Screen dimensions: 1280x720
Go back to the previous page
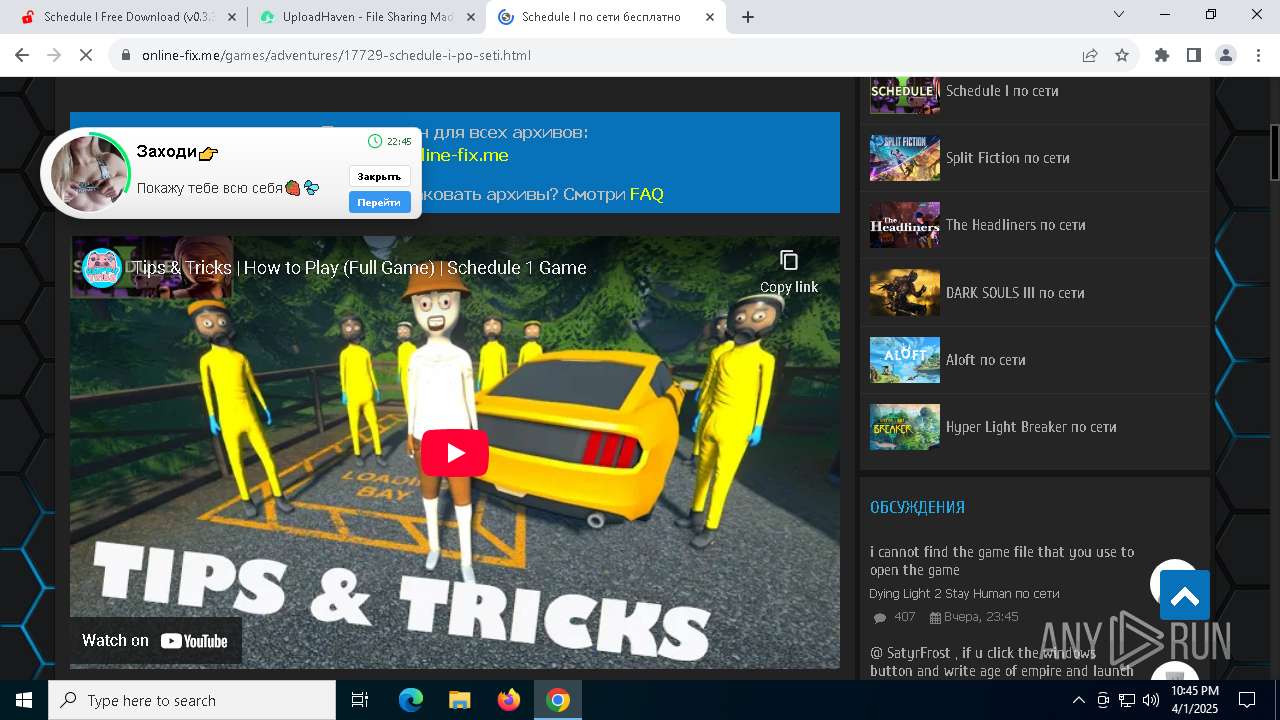(x=22, y=55)
